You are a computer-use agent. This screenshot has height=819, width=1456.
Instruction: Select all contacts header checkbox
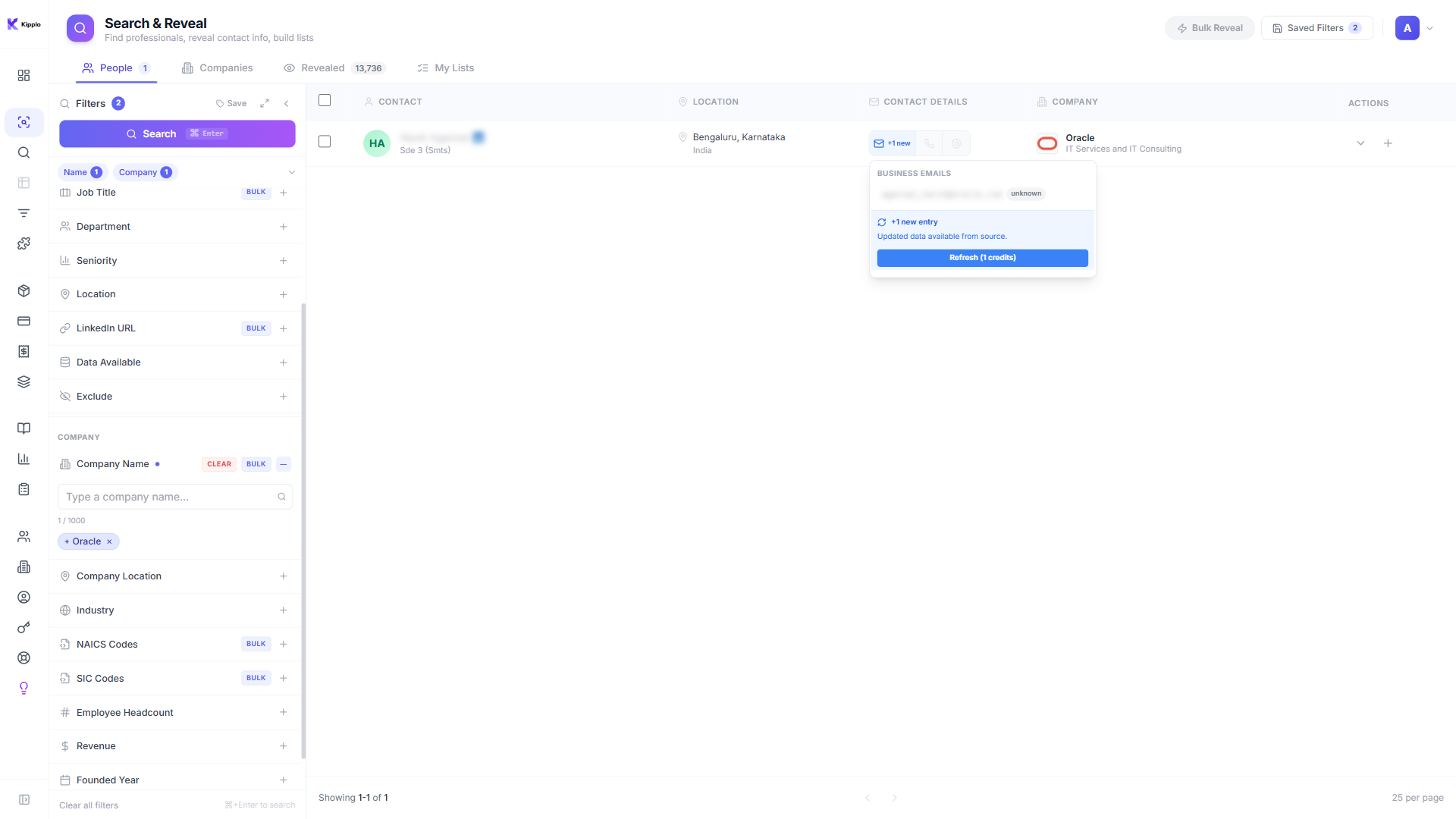point(325,100)
